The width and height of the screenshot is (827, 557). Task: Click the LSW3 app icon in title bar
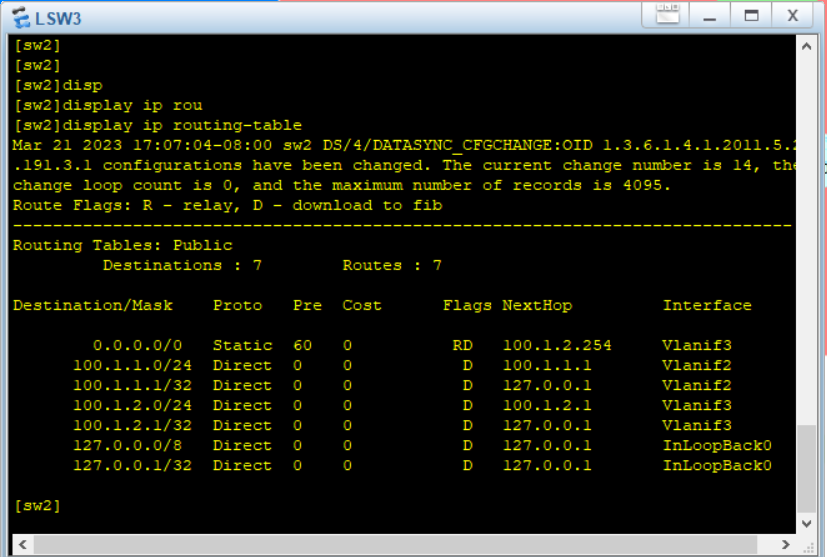[21, 17]
